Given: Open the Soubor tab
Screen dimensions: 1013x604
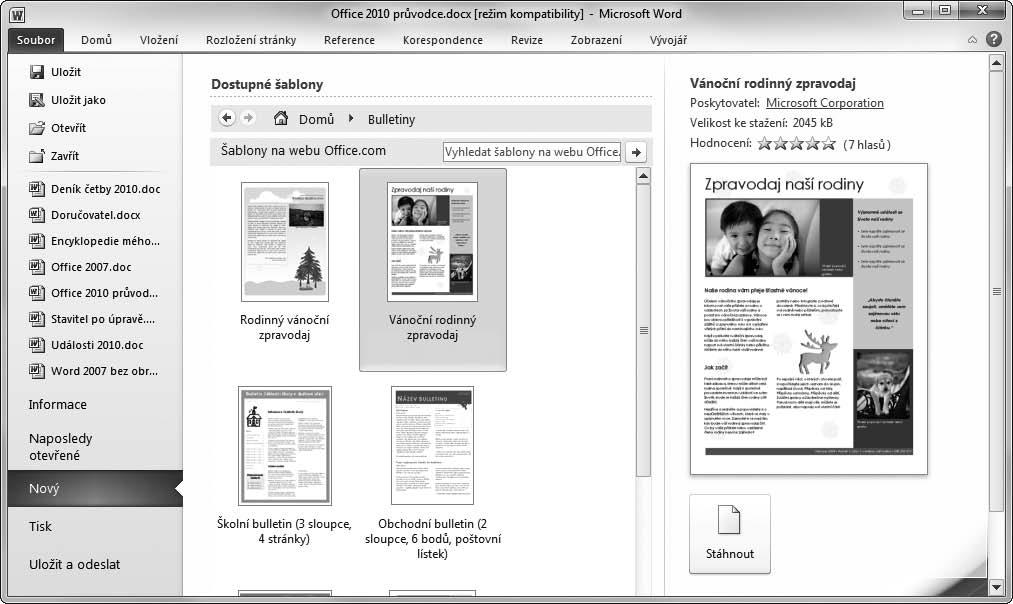Looking at the screenshot, I should click(36, 40).
